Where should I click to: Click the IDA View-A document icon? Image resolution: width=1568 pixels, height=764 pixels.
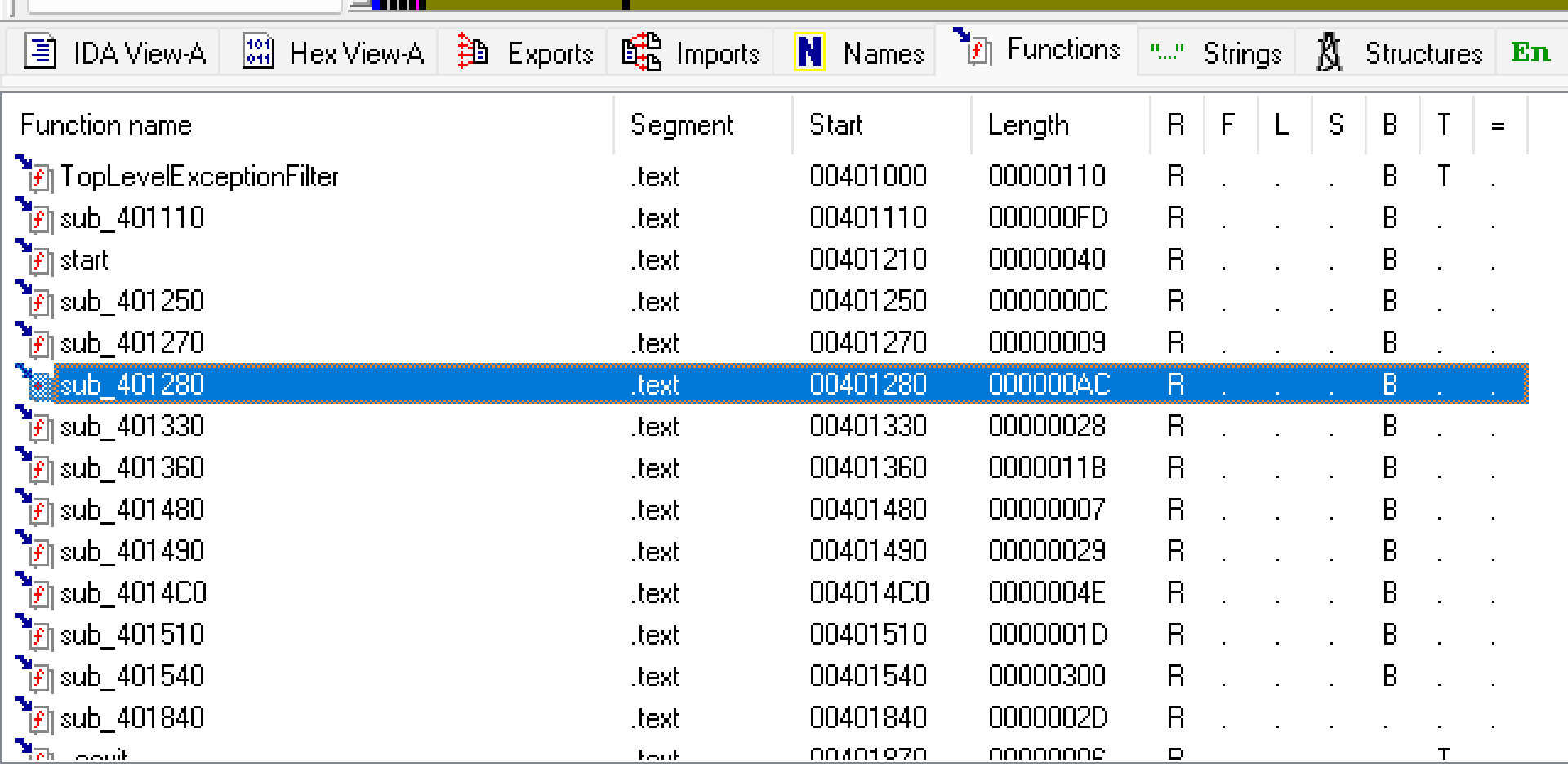(x=40, y=52)
